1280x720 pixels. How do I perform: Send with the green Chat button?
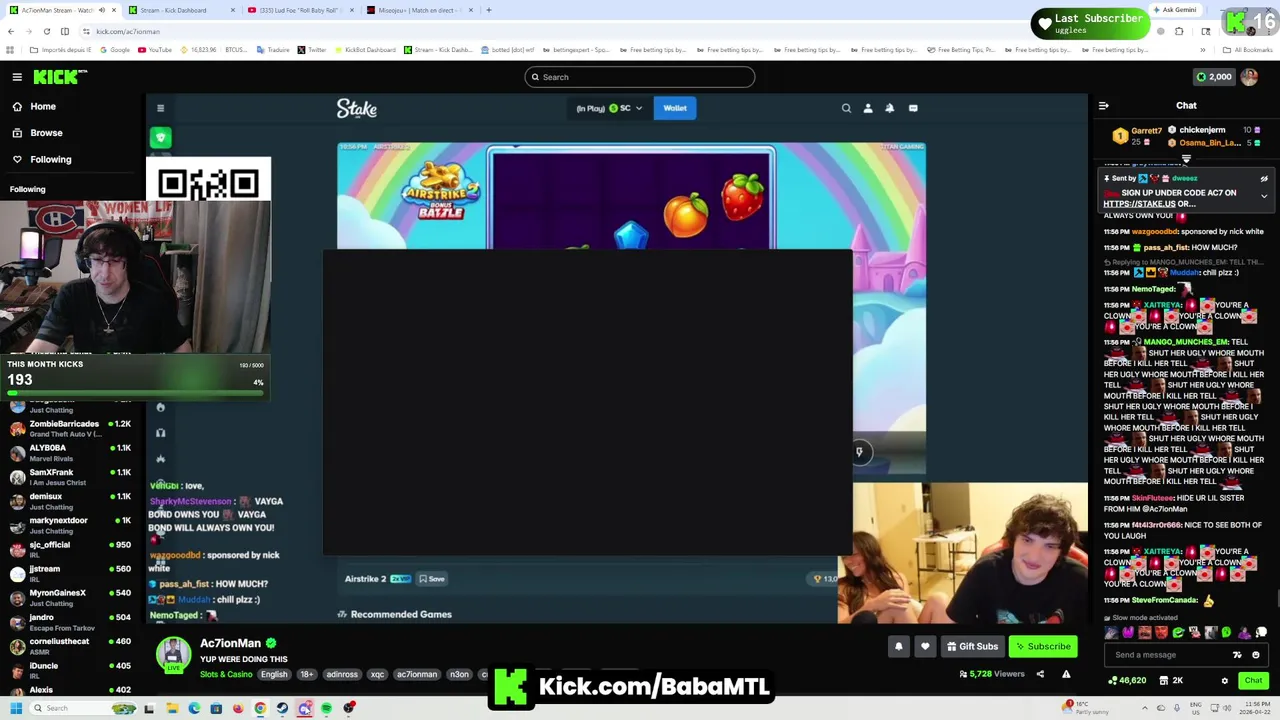[x=1253, y=680]
